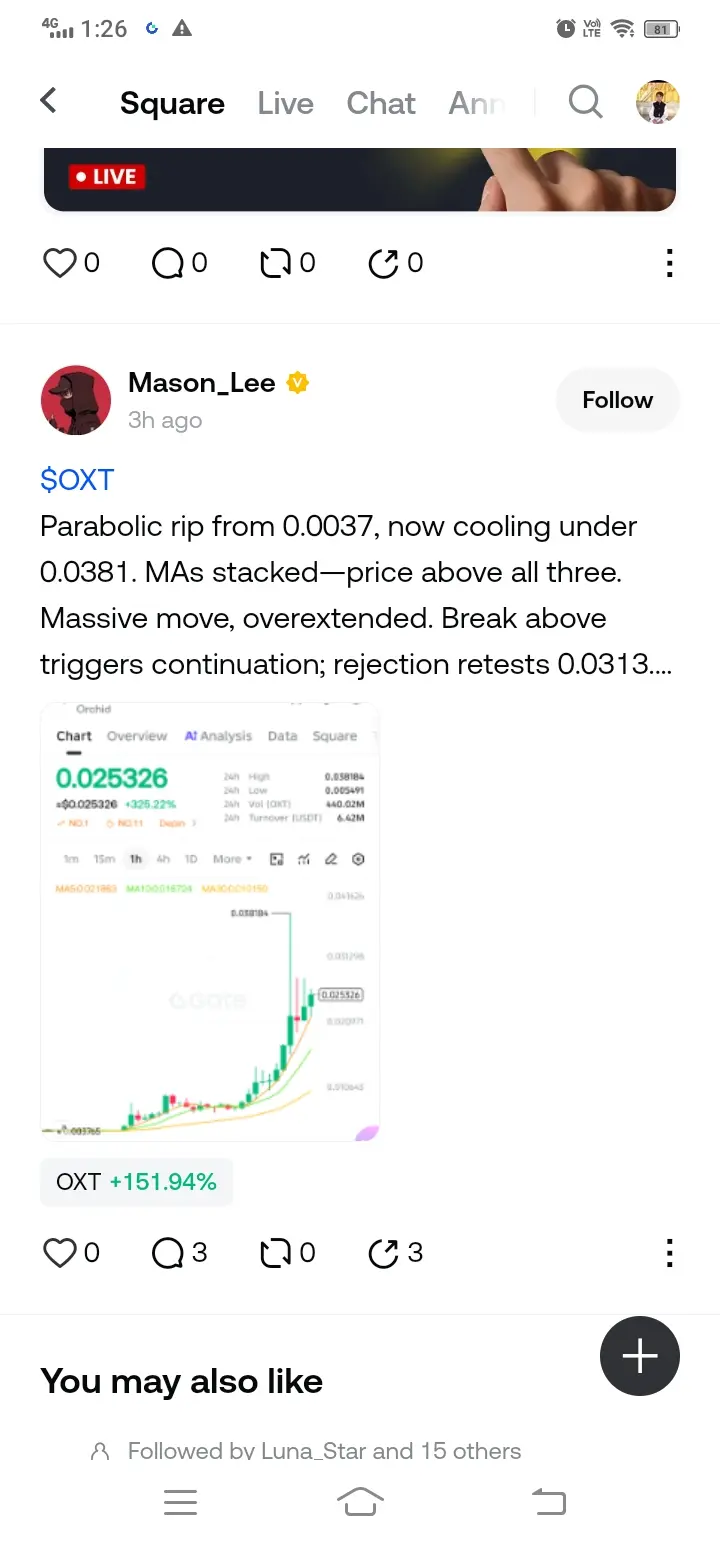This screenshot has height=1544, width=720.
Task: Tap the Android home navigation button
Action: [360, 1501]
